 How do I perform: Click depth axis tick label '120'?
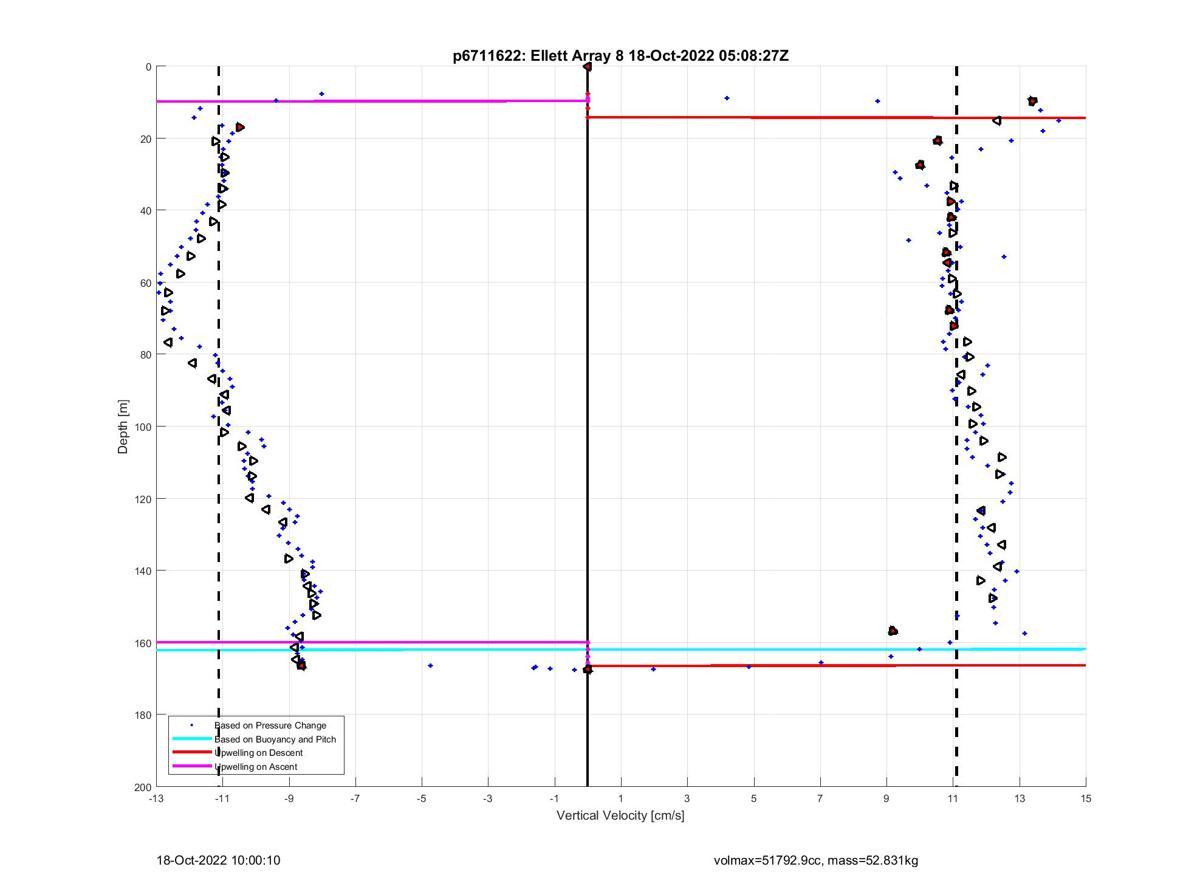tap(142, 499)
